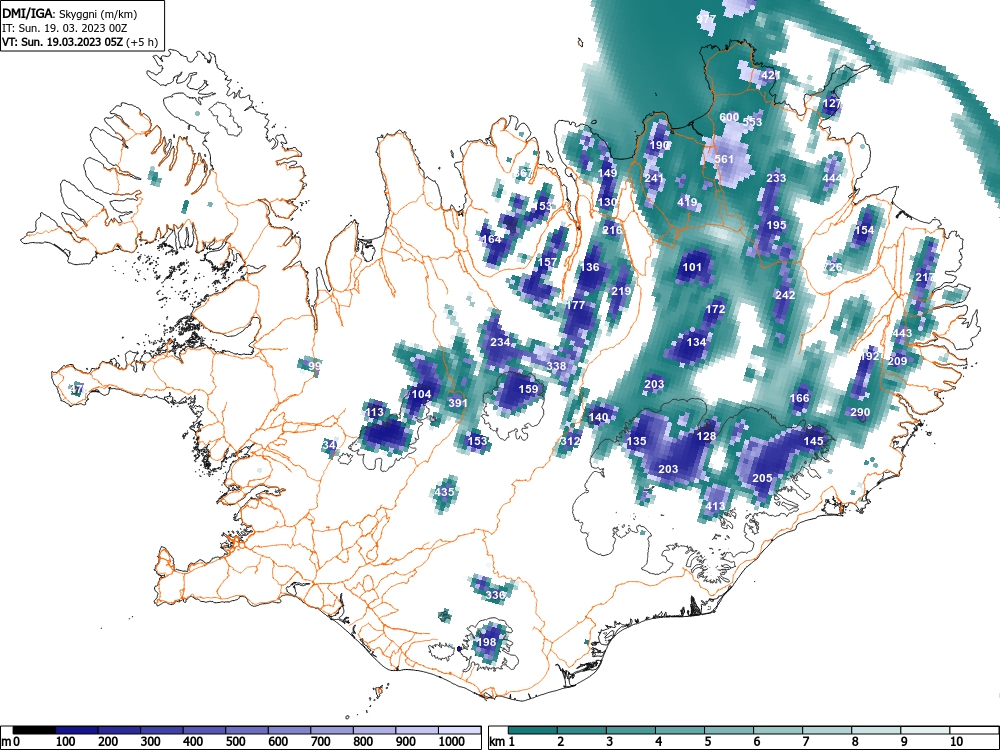Image resolution: width=1000 pixels, height=750 pixels.
Task: Click the visibility value 443
Action: [x=902, y=333]
